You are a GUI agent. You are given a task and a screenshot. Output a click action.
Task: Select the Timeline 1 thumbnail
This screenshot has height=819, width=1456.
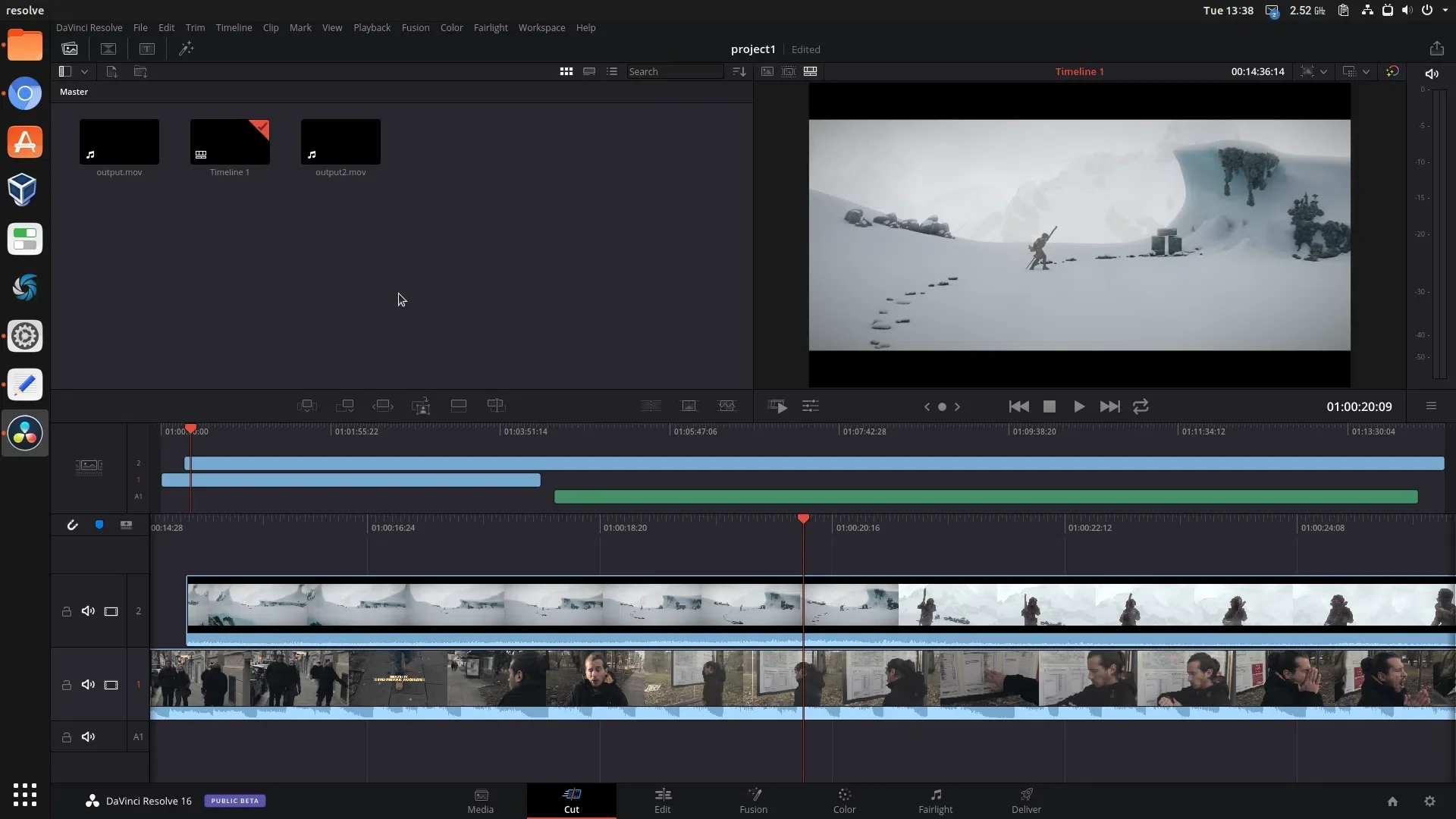point(230,142)
